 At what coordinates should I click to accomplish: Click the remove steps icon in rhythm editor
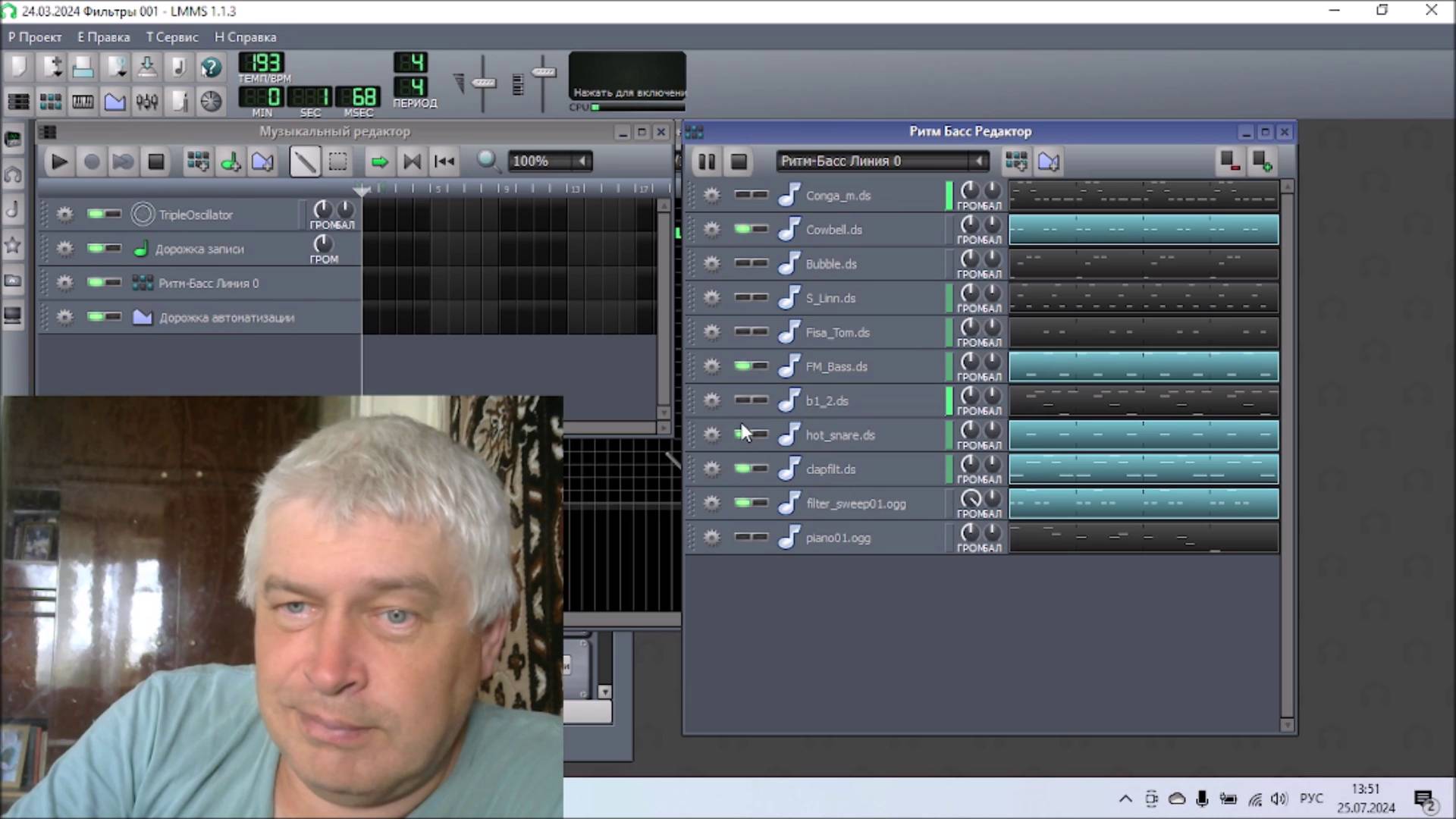tap(1229, 162)
